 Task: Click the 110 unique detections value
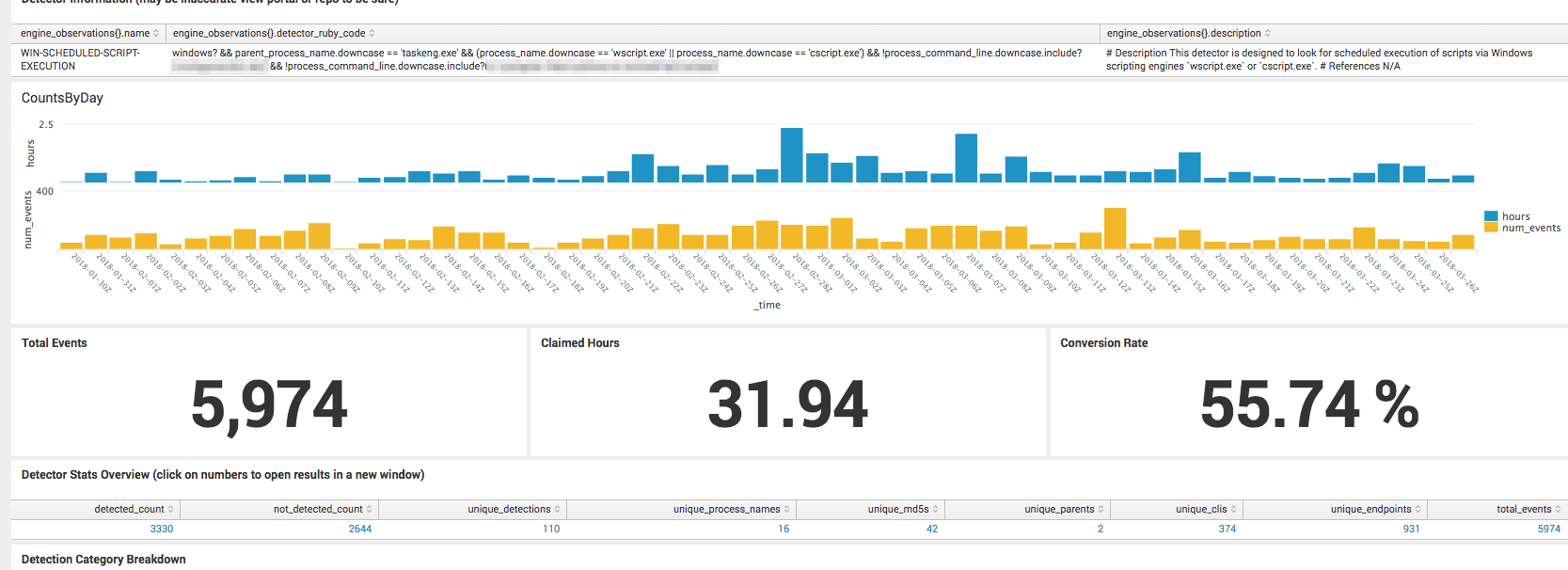(x=551, y=529)
